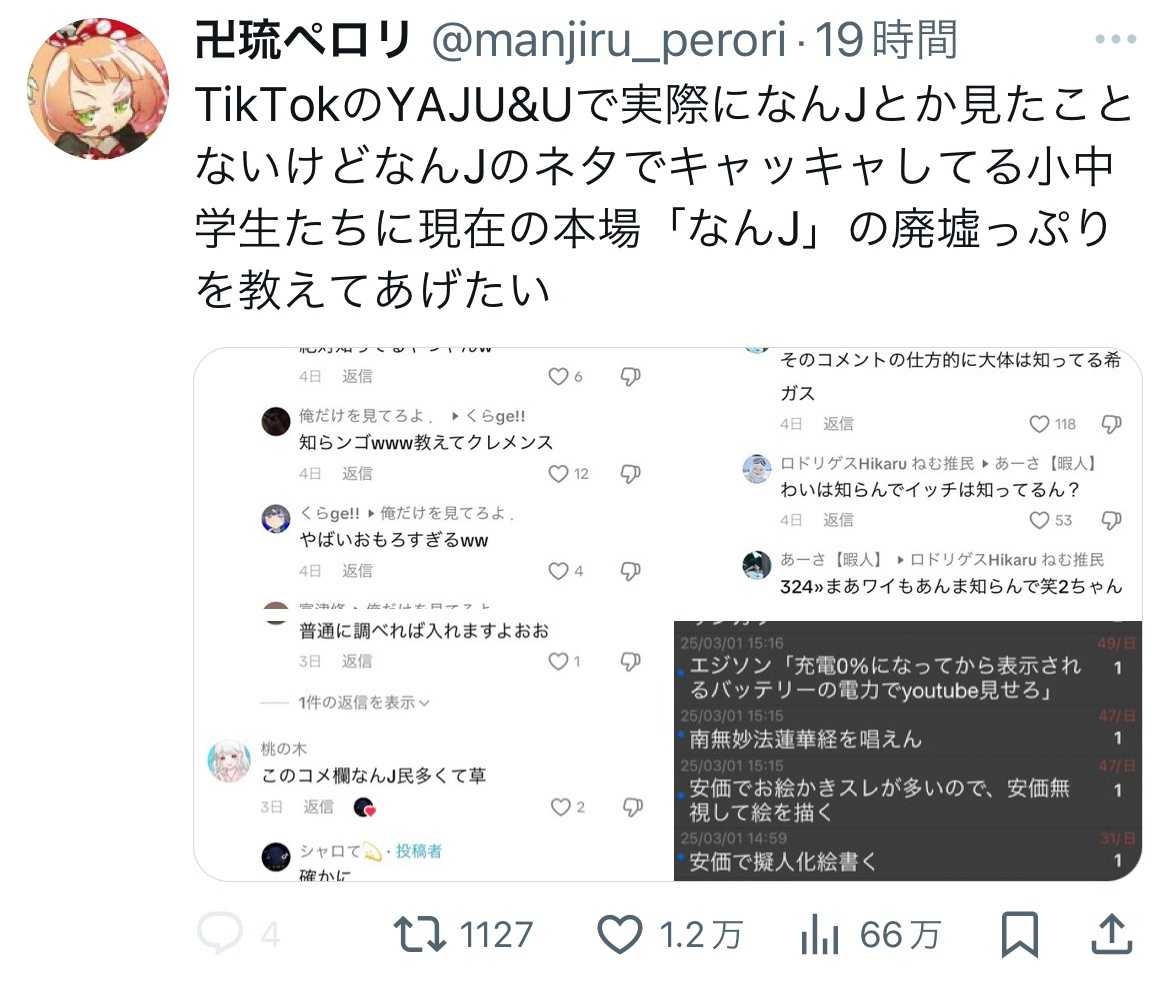Open 卍琉ペロリ profile avatar
This screenshot has width=1170, height=999.
[x=98, y=89]
